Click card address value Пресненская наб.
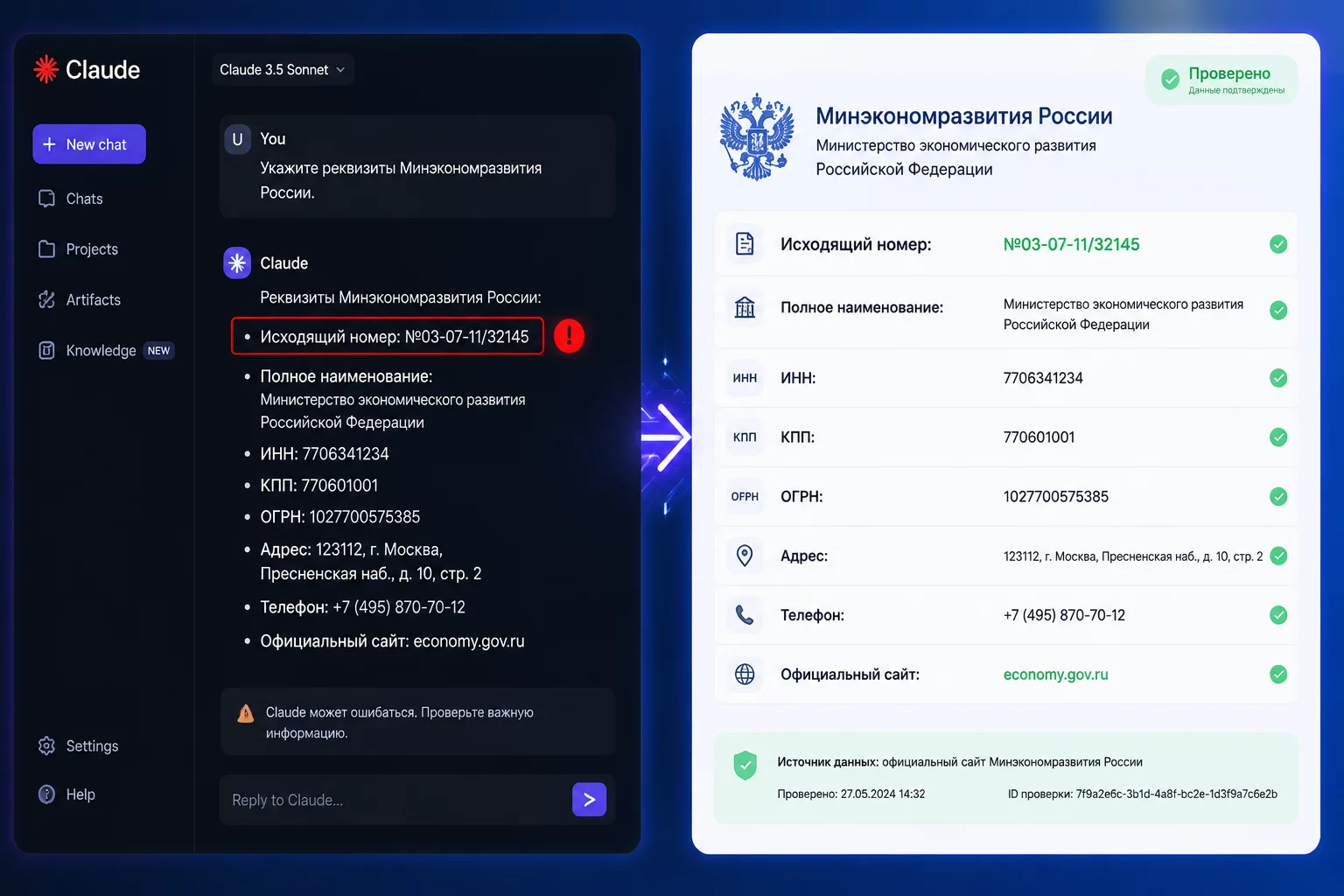Screen dimensions: 1344x896 coord(1133,556)
